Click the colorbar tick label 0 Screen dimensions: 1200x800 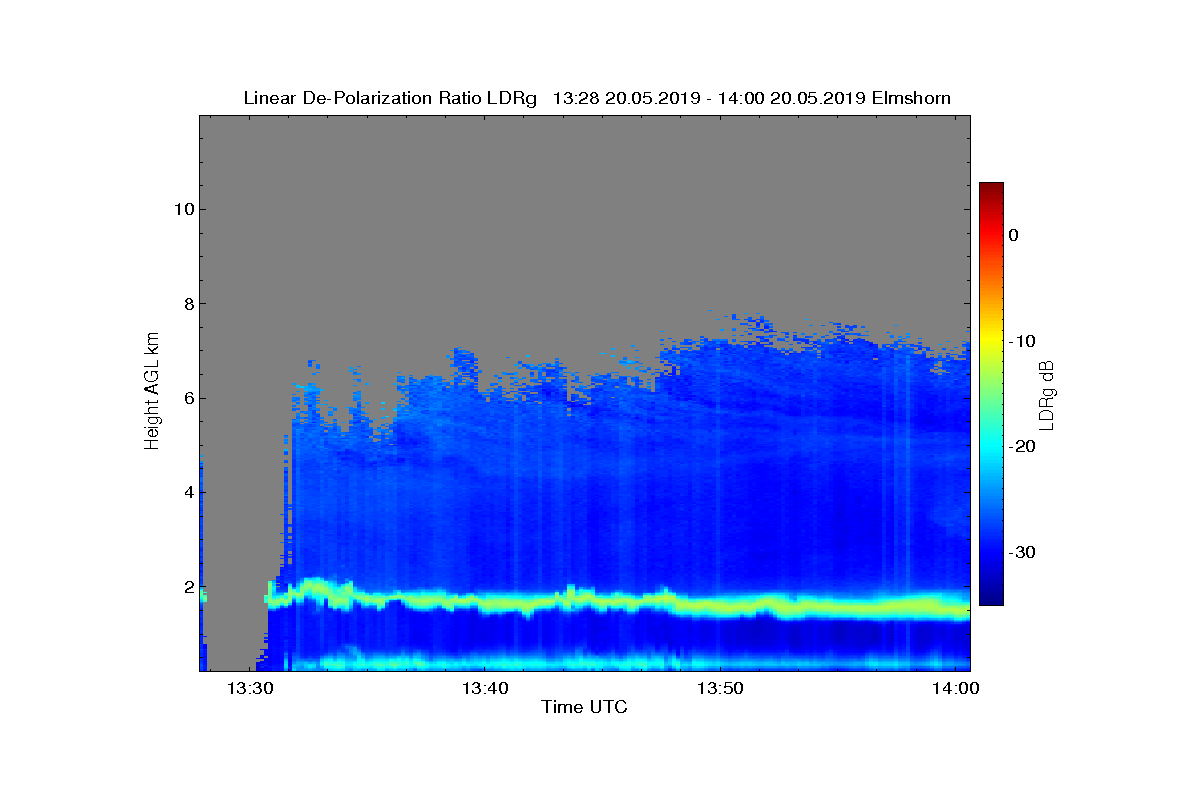(1013, 235)
